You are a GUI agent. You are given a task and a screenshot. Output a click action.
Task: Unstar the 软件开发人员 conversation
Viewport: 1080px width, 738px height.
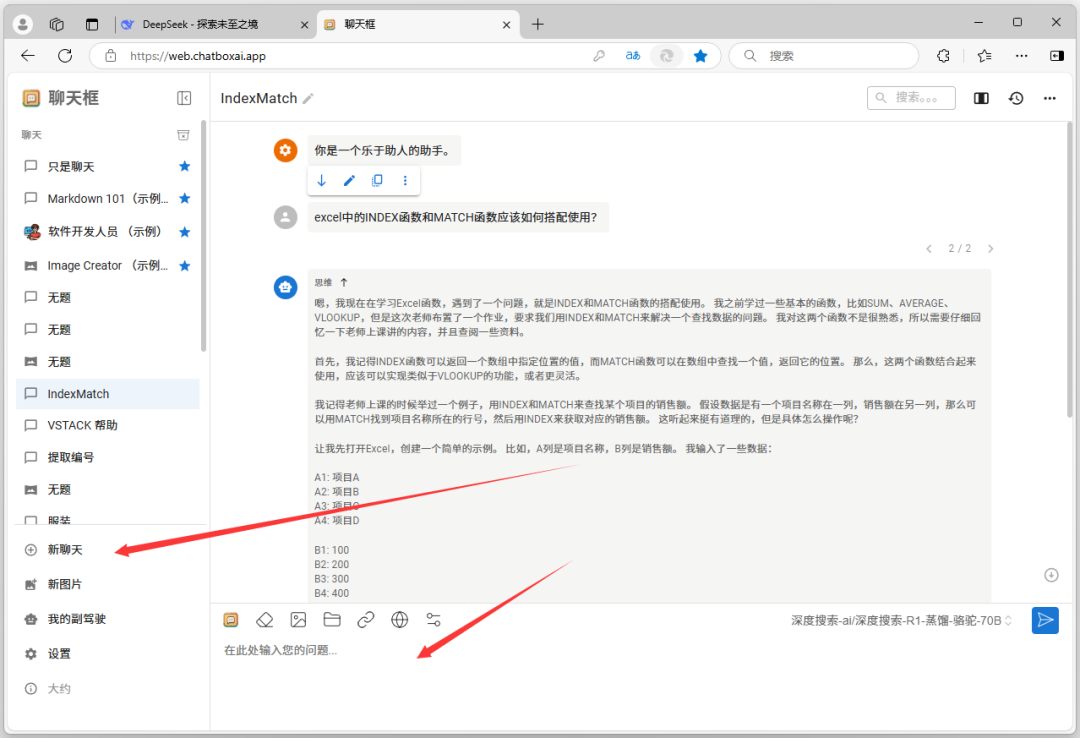(x=185, y=232)
